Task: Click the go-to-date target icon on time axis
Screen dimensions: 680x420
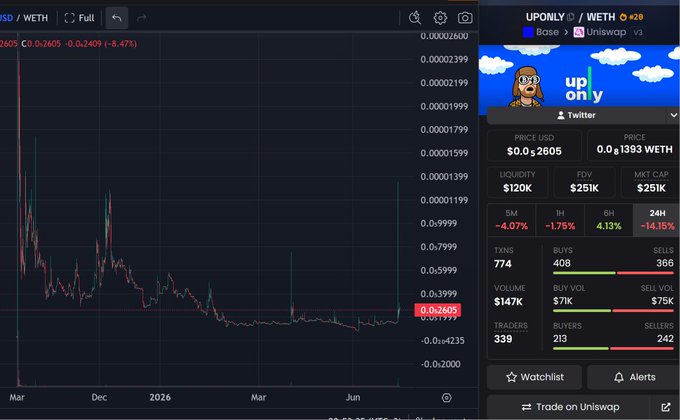Action: (446, 397)
